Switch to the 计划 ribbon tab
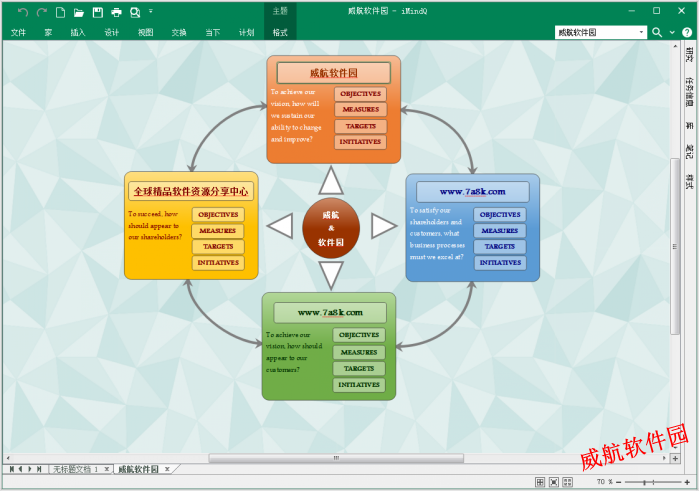Viewport: 699px width, 491px height. tap(246, 32)
